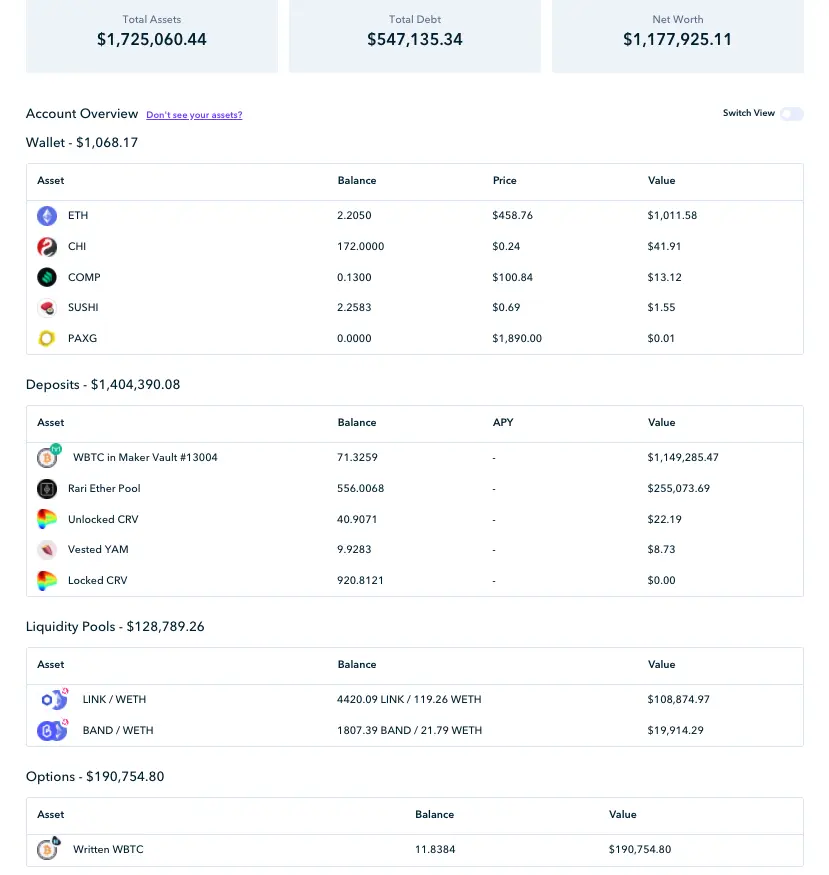The image size is (829, 875).
Task: Click the APY column header in Deposits
Action: (x=503, y=423)
